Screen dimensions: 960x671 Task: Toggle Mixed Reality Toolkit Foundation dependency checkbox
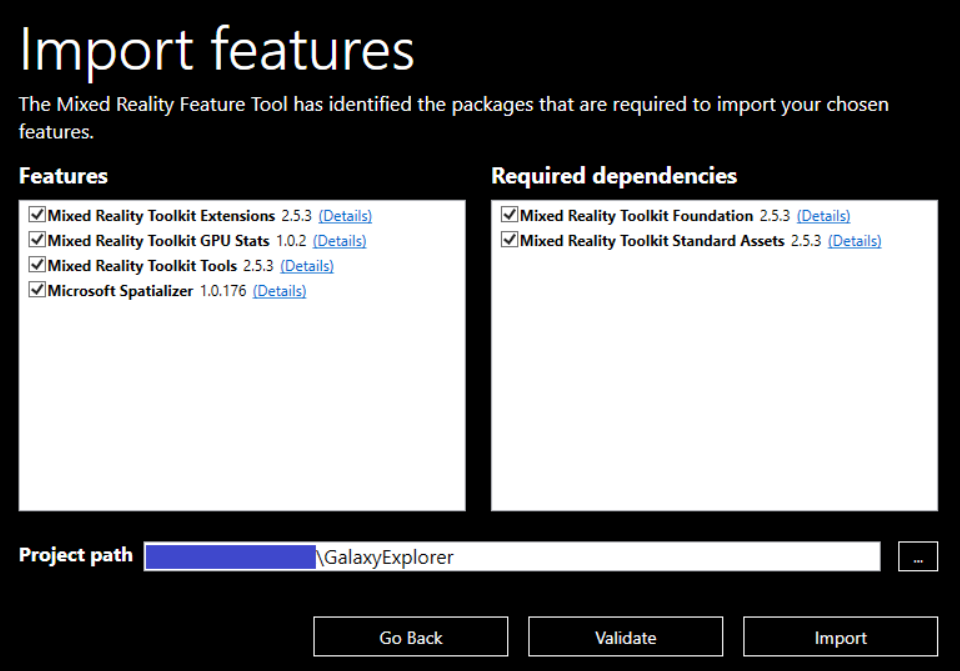coord(510,215)
